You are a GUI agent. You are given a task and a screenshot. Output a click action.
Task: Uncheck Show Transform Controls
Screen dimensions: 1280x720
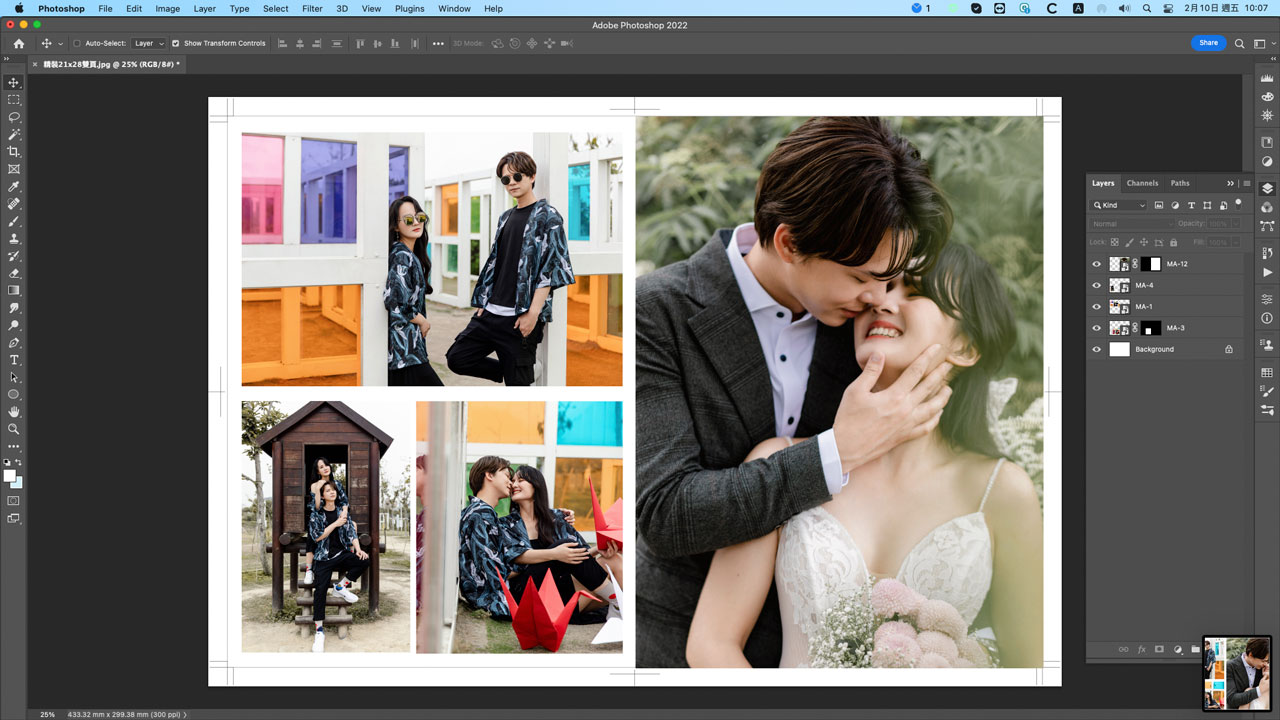pos(176,44)
